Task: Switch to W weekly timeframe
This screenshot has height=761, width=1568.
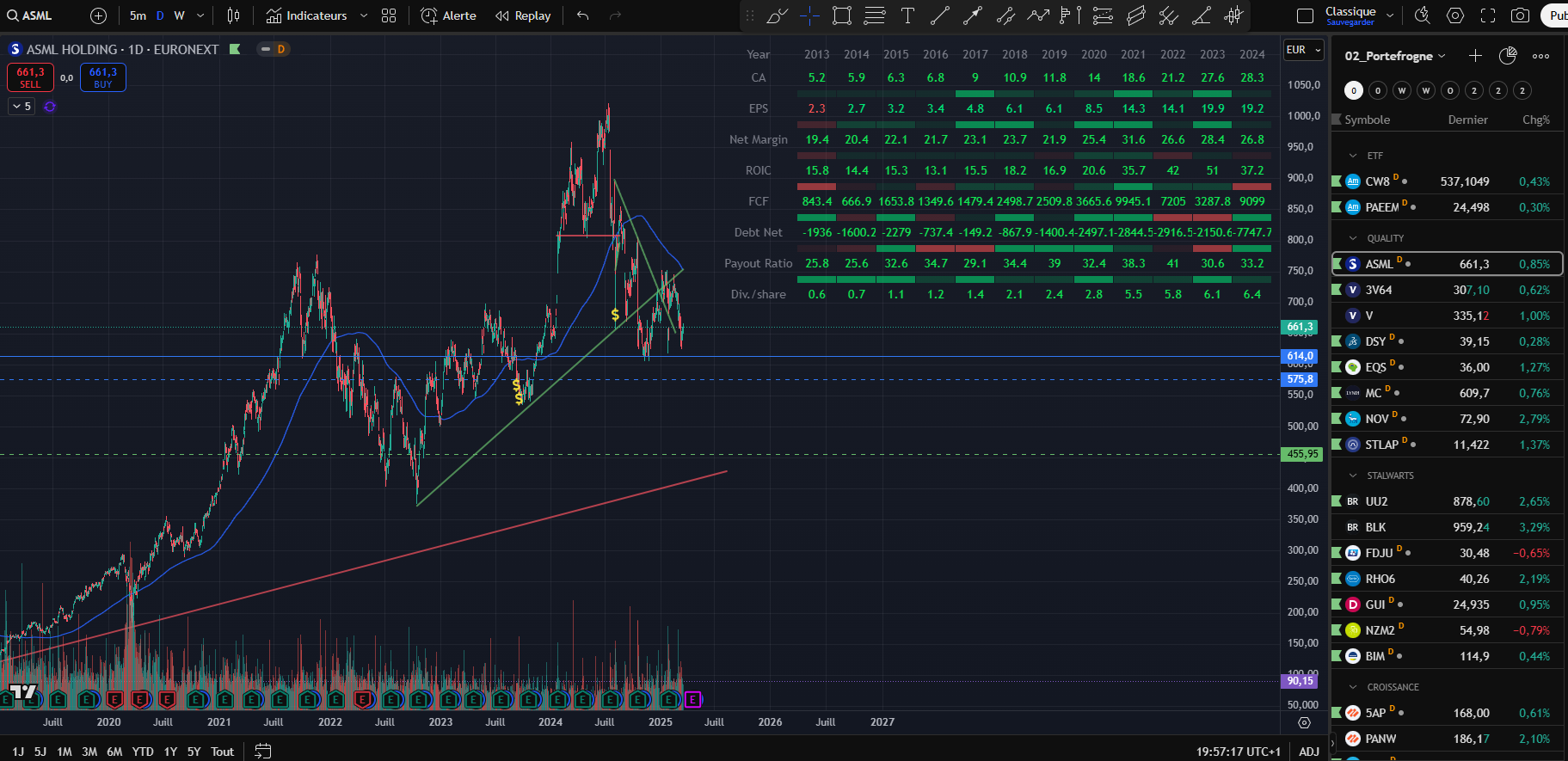Action: 179,15
